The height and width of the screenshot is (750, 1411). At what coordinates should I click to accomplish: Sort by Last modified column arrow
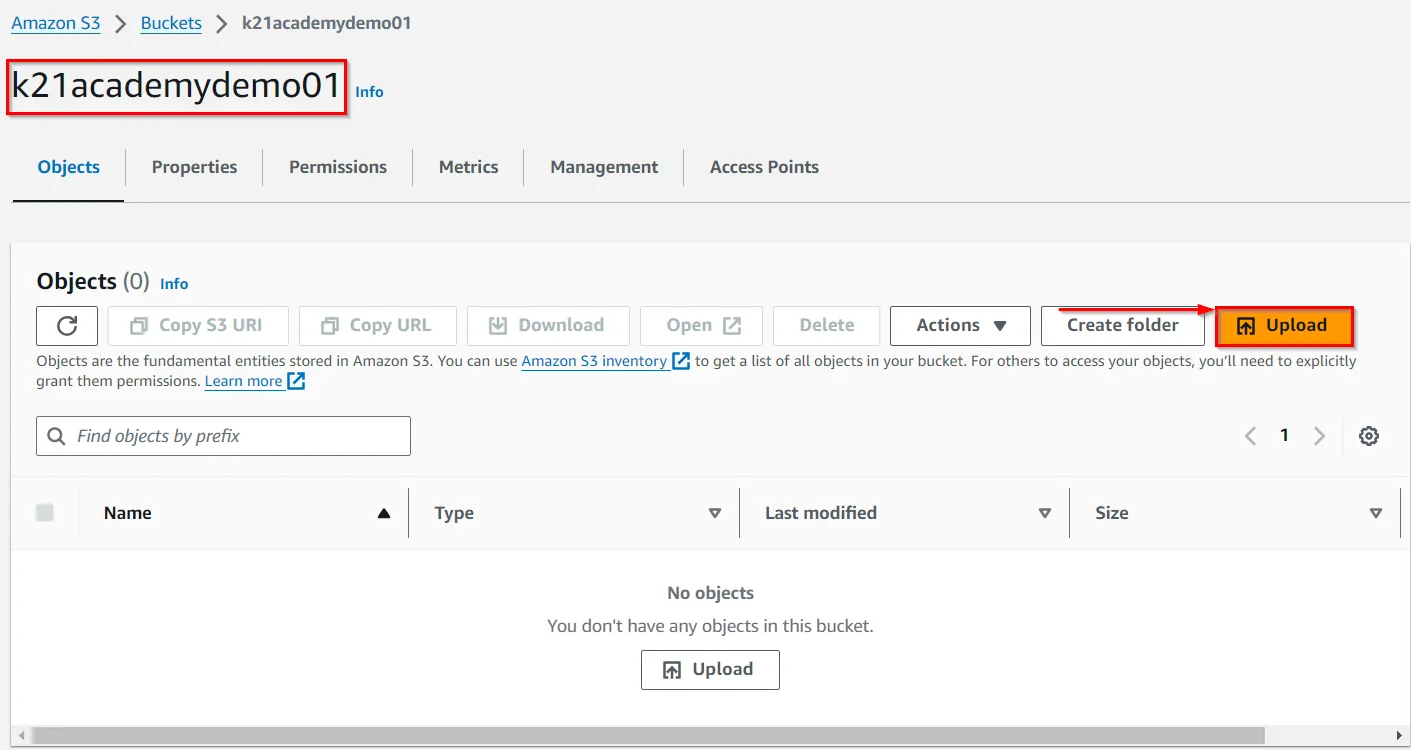point(1044,513)
